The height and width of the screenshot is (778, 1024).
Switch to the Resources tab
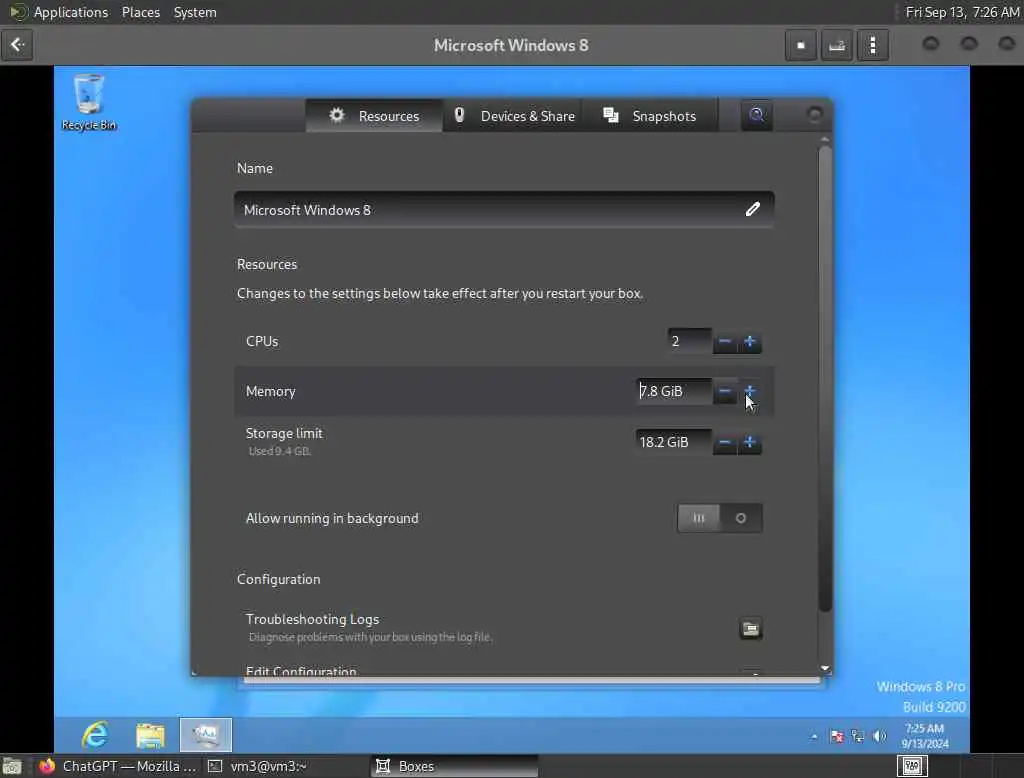[x=374, y=116]
